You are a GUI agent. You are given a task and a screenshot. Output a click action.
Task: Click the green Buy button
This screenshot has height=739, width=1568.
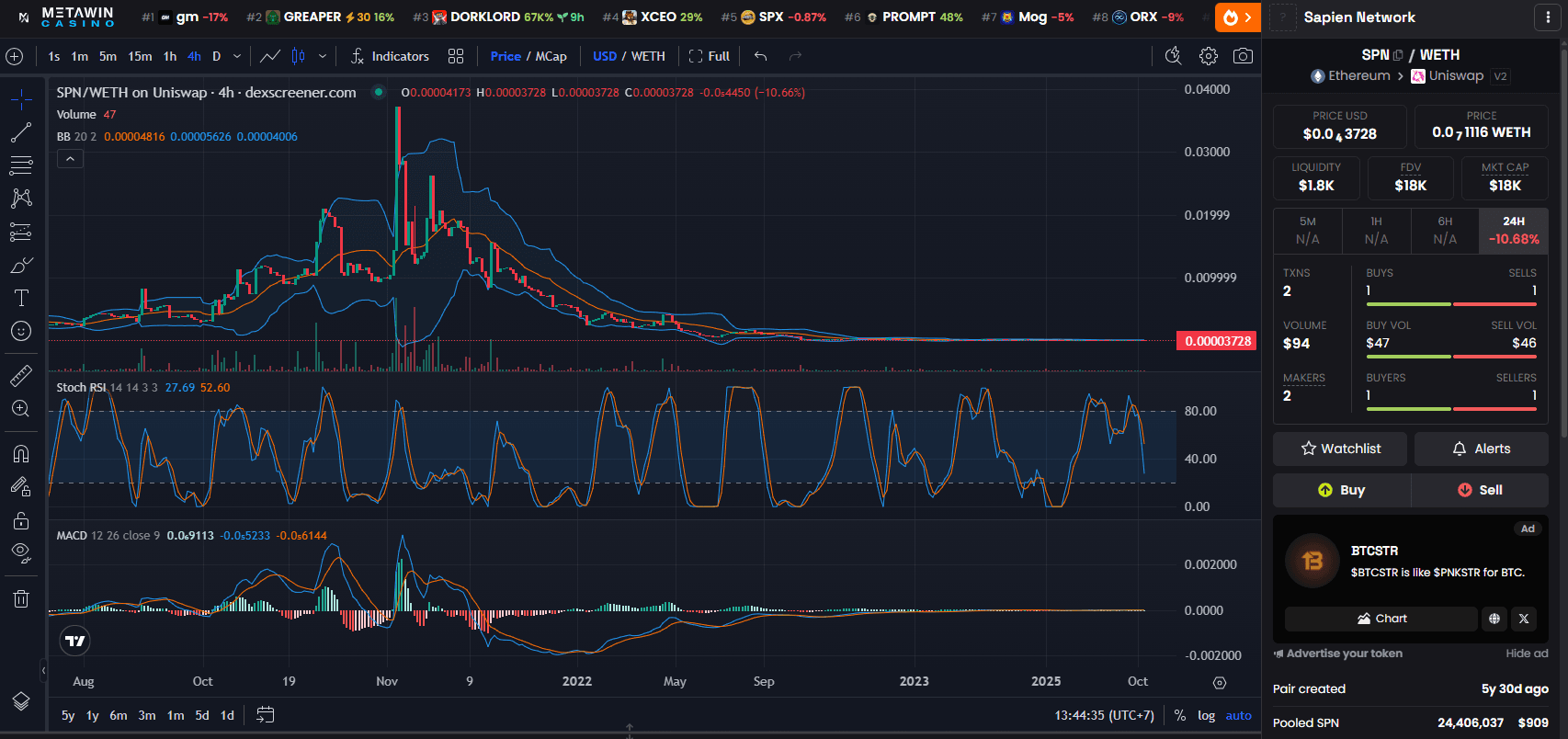[1341, 490]
